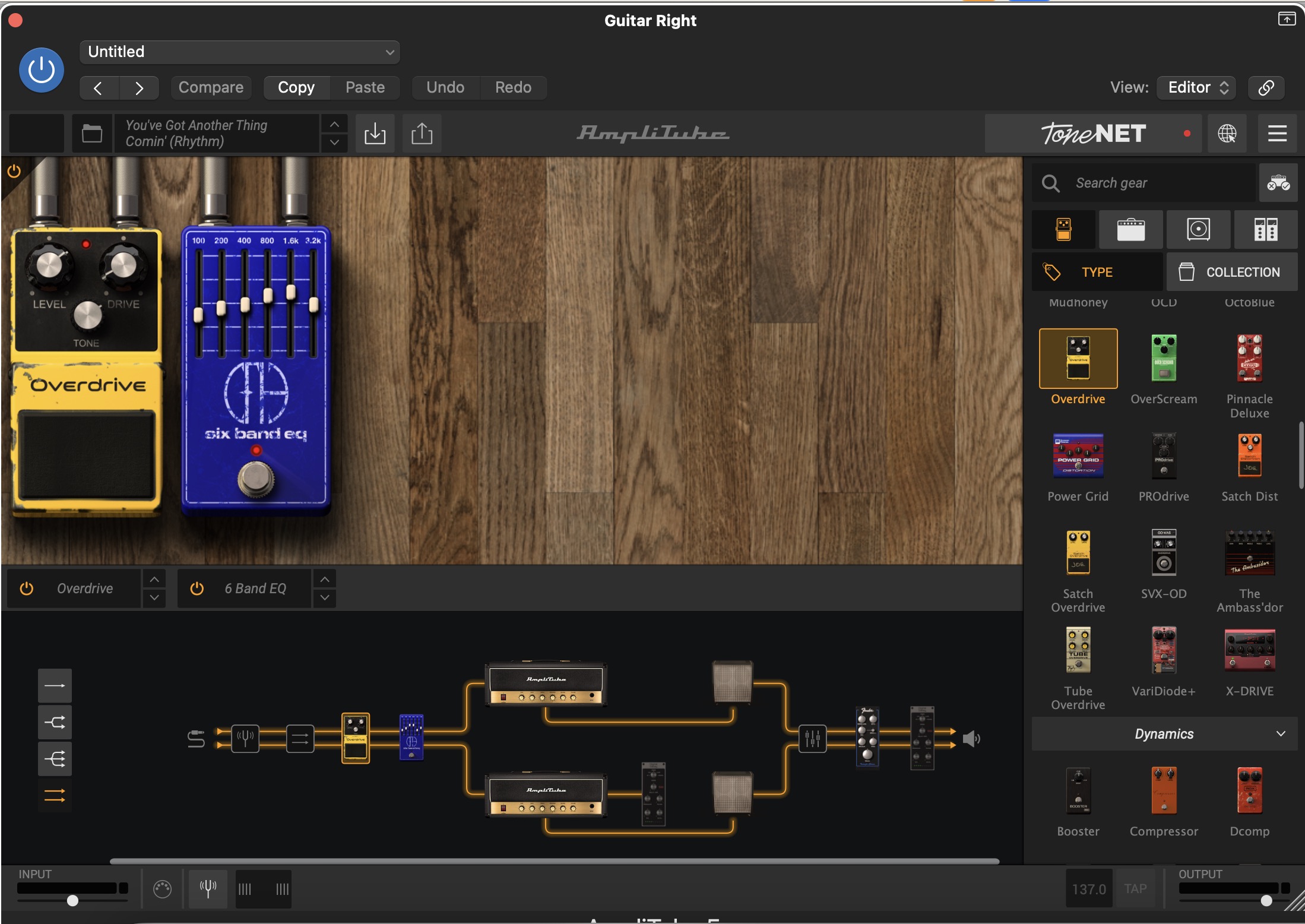Image resolution: width=1305 pixels, height=924 pixels.
Task: Click the Copy button
Action: 296,87
